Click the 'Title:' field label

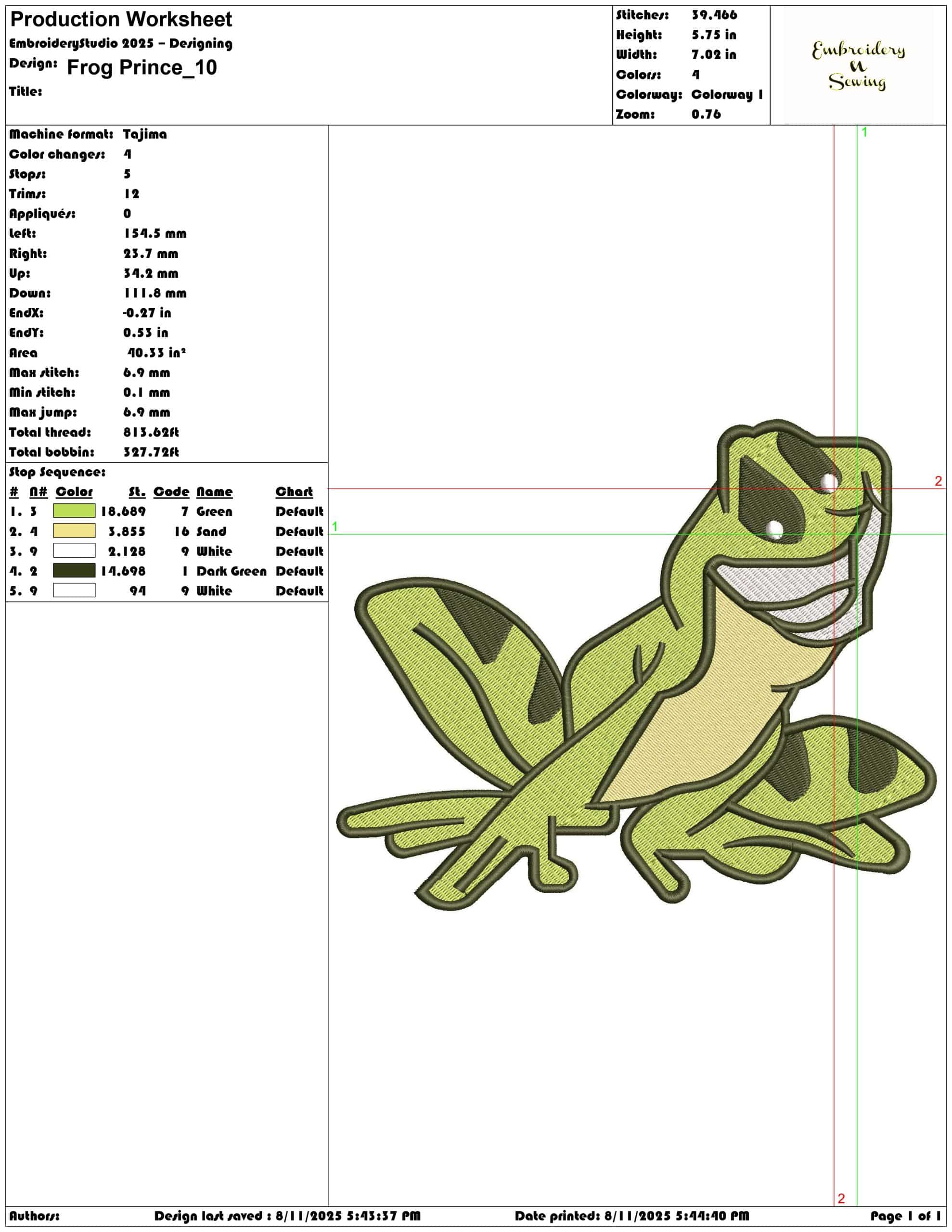tap(26, 91)
